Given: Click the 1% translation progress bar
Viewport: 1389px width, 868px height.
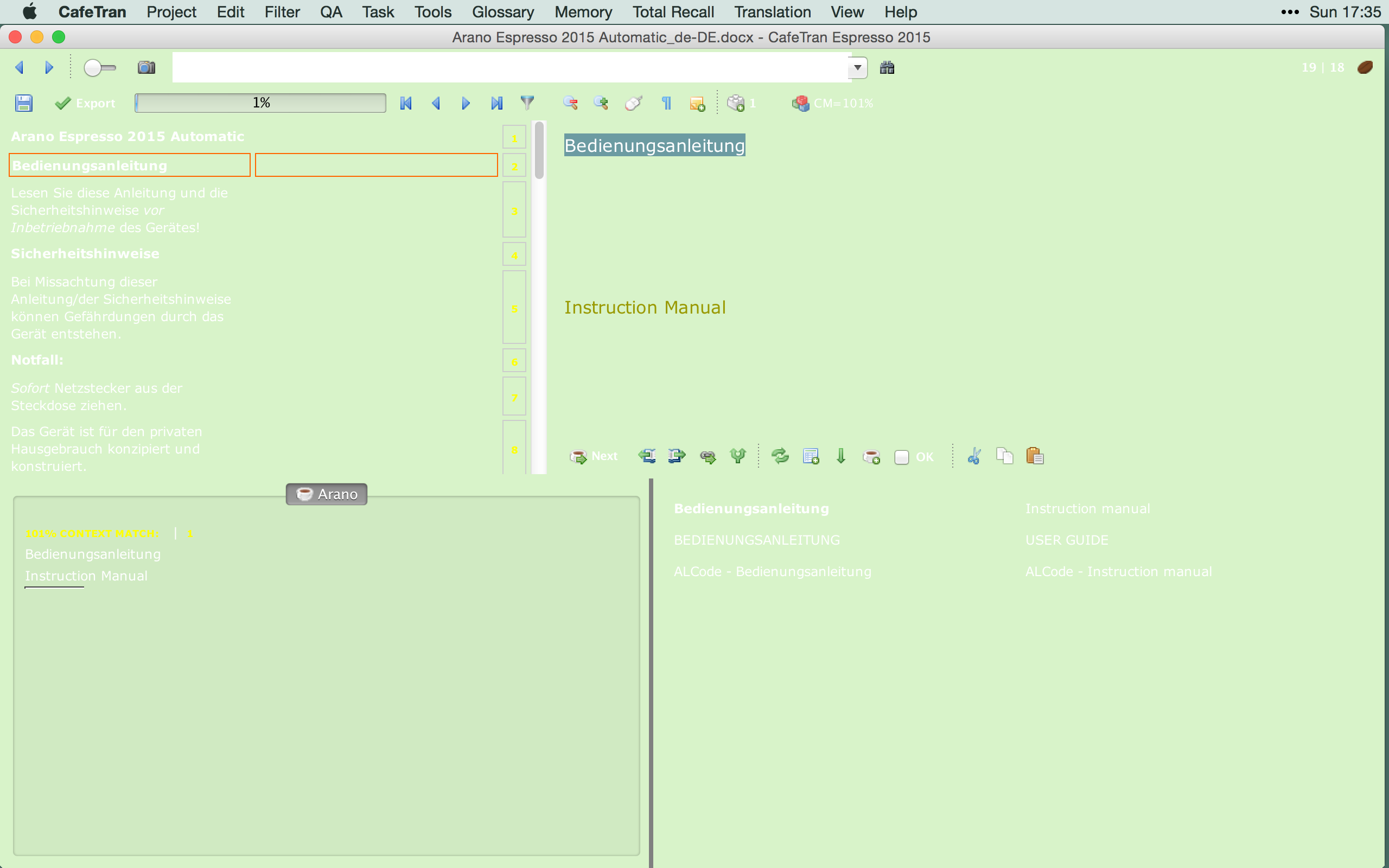Looking at the screenshot, I should [x=260, y=103].
